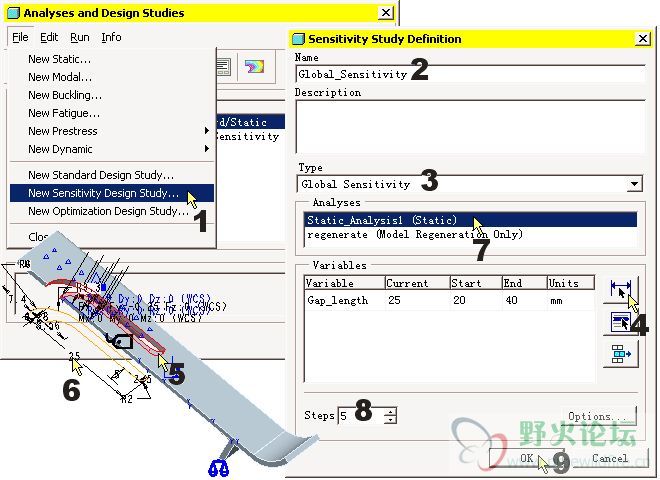Open the Info menu
Image resolution: width=660 pixels, height=480 pixels.
[111, 37]
